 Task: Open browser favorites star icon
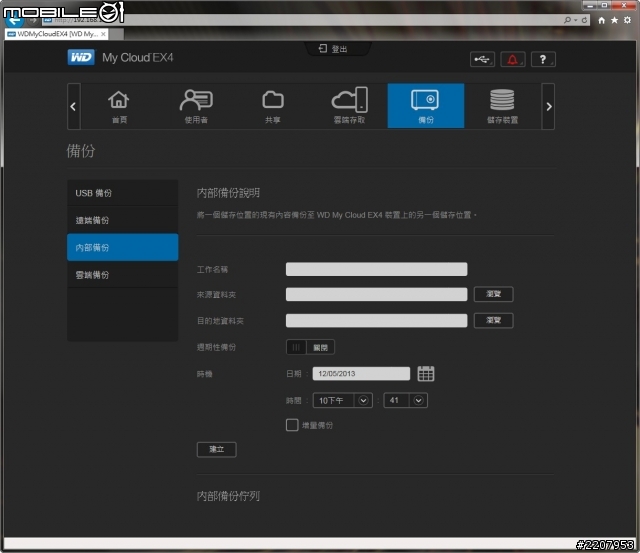[x=614, y=20]
